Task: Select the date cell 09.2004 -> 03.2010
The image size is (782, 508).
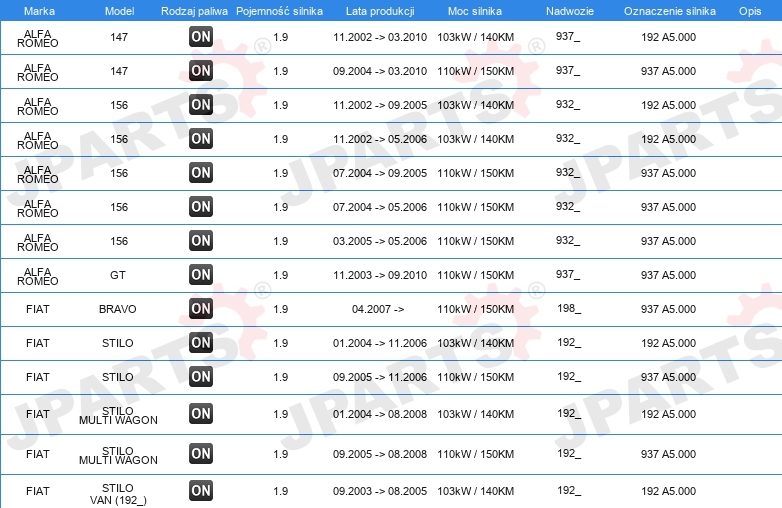Action: (x=380, y=71)
